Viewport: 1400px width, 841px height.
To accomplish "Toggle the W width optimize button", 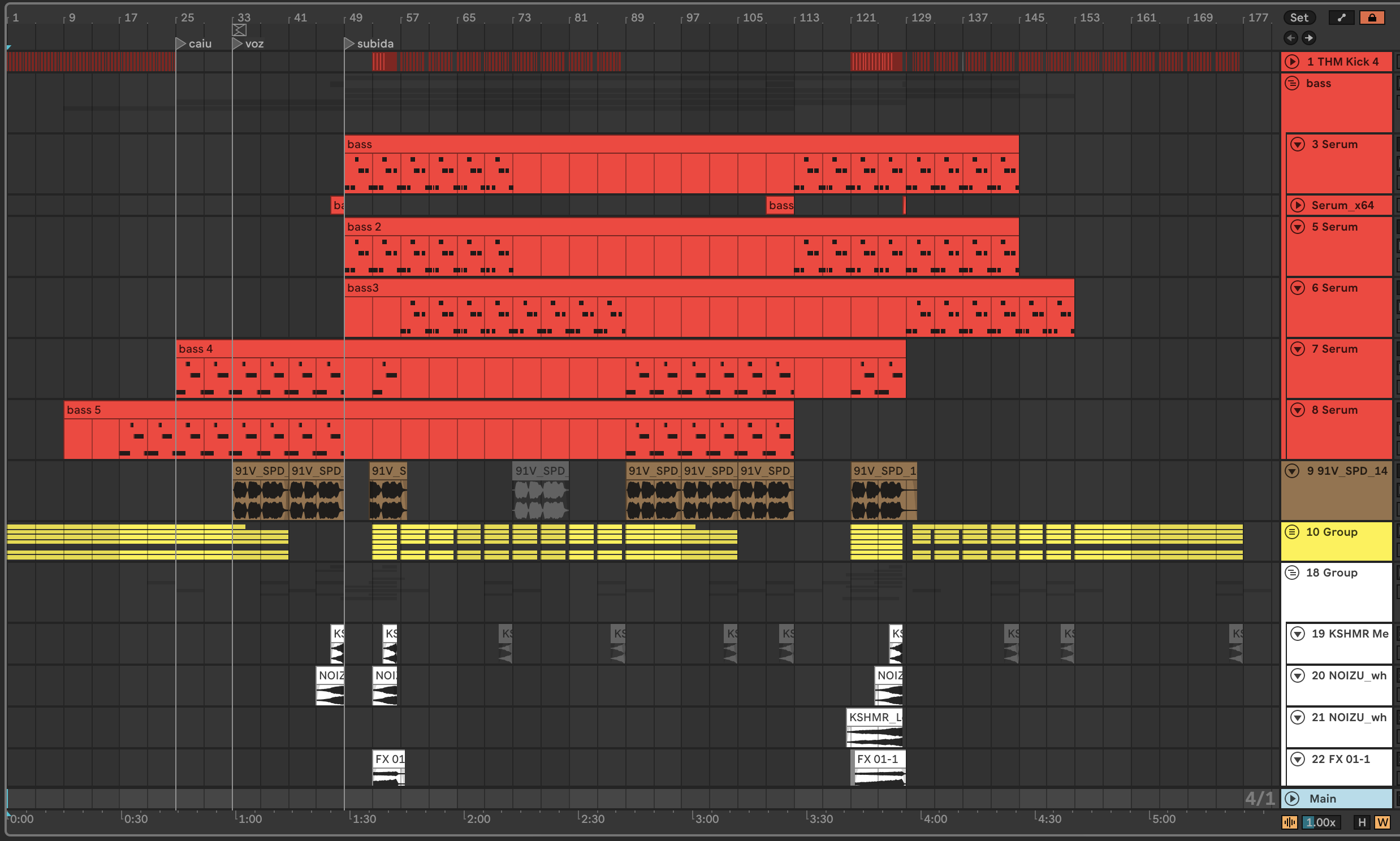I will pyautogui.click(x=1382, y=822).
